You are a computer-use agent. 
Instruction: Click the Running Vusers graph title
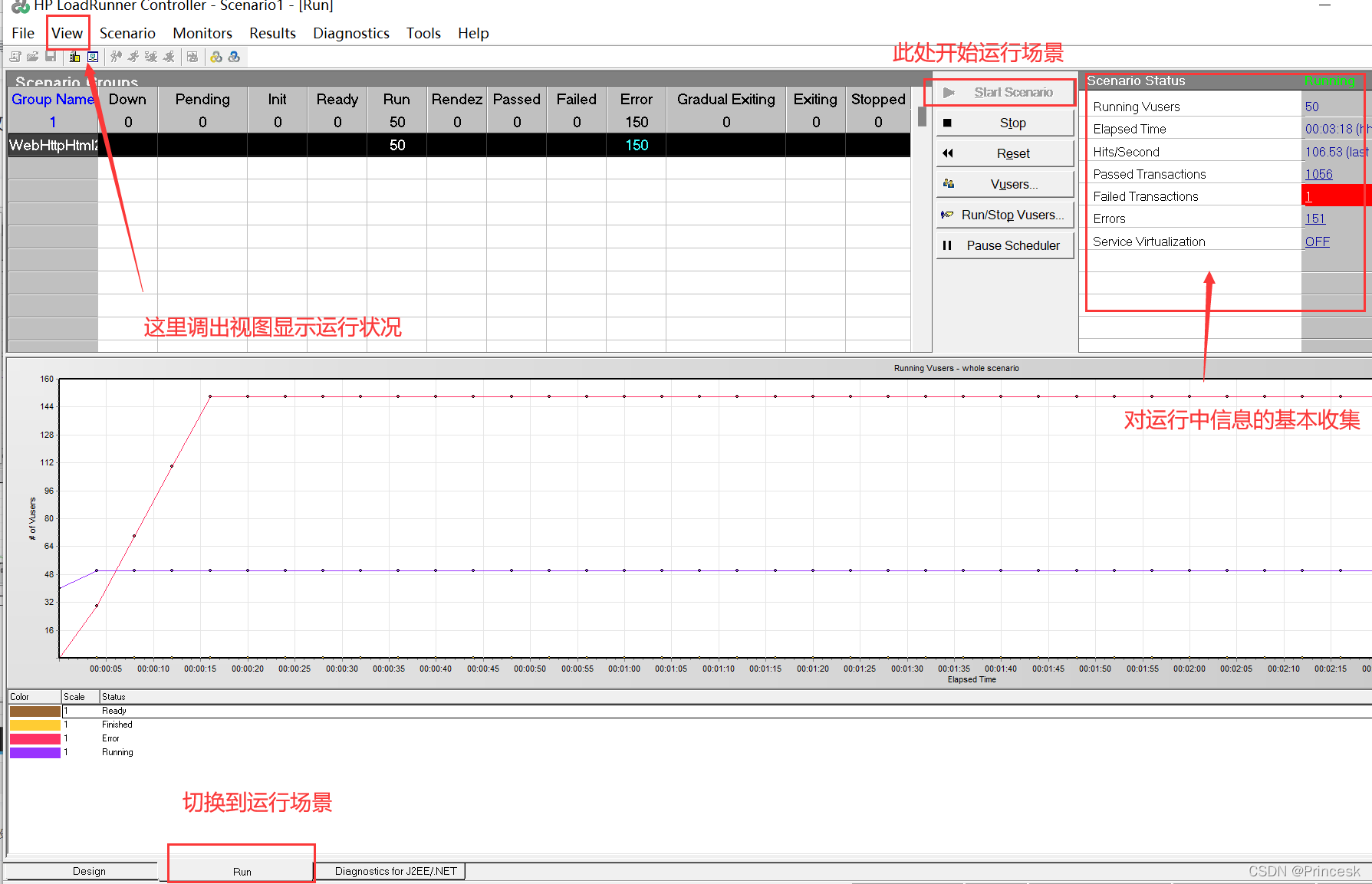[x=956, y=368]
